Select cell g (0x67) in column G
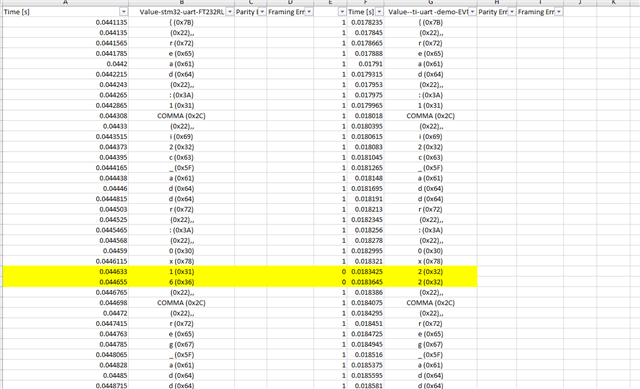Screen dimensions: 640x389 pyautogui.click(x=431, y=344)
